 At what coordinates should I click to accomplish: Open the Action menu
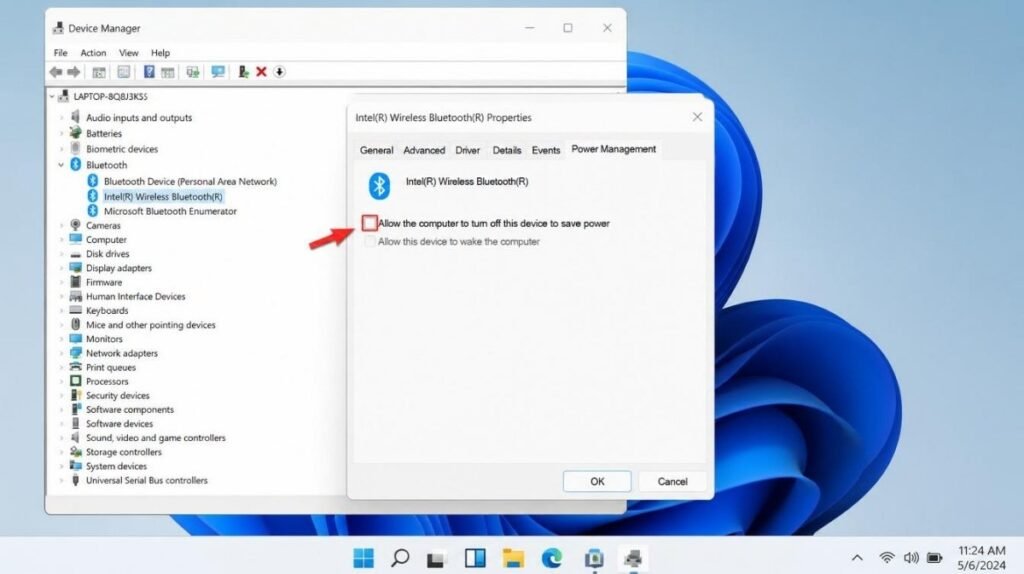tap(93, 53)
